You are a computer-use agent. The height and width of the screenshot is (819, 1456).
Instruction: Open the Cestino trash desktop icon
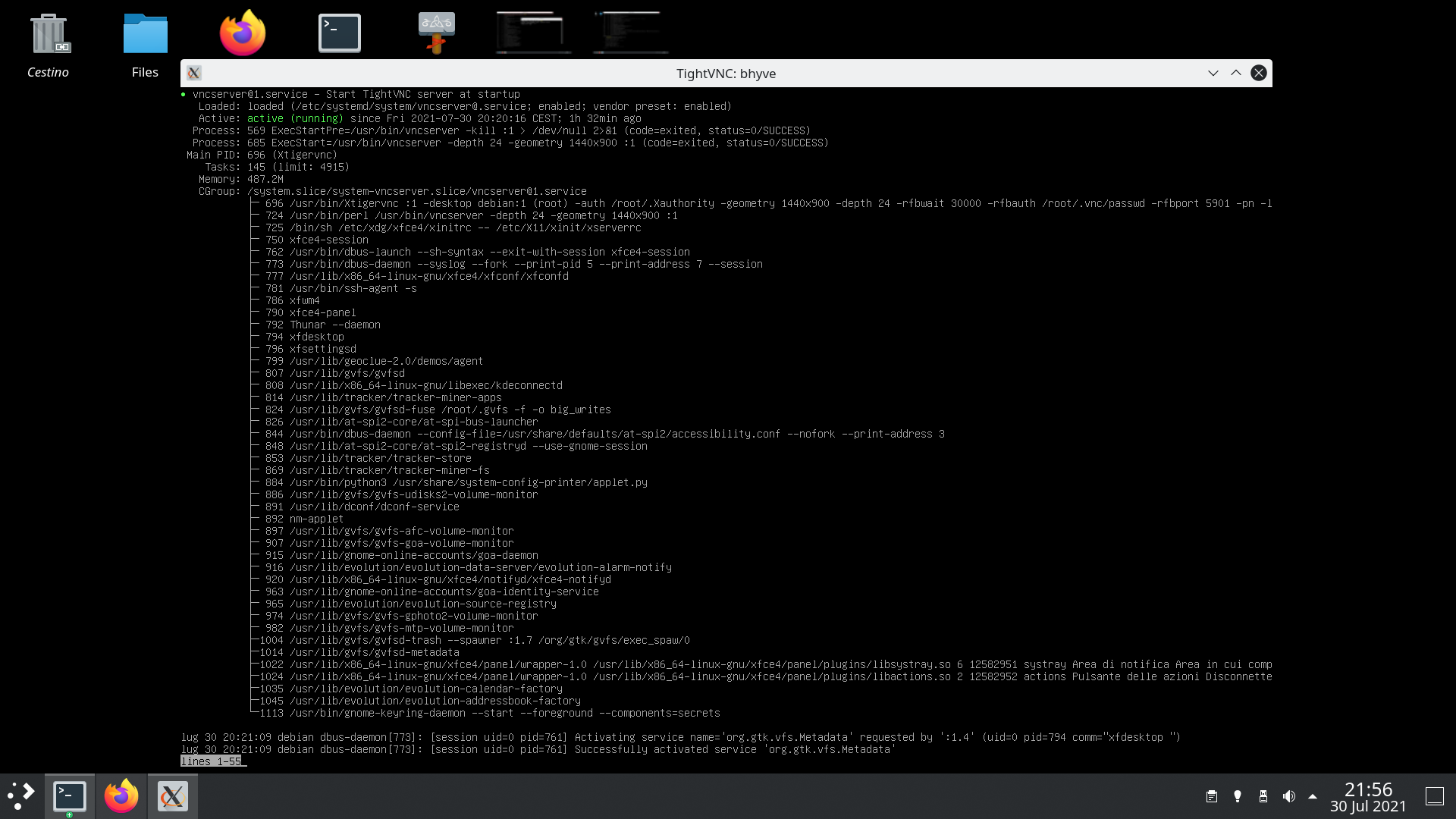[x=49, y=45]
